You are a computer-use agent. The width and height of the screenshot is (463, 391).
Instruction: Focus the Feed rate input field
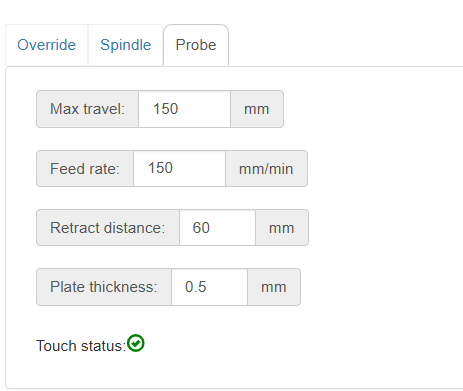[179, 168]
